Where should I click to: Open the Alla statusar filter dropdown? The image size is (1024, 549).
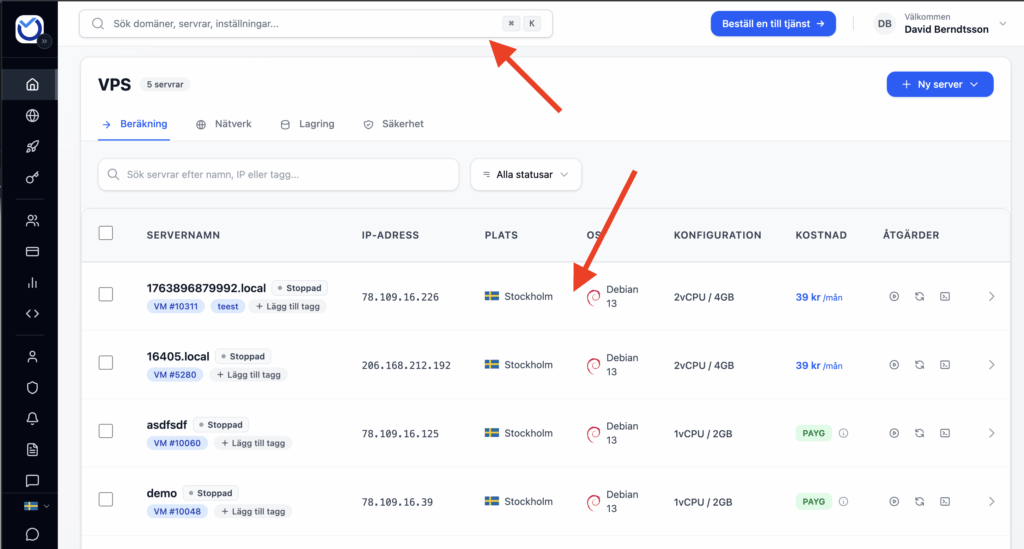pyautogui.click(x=526, y=174)
